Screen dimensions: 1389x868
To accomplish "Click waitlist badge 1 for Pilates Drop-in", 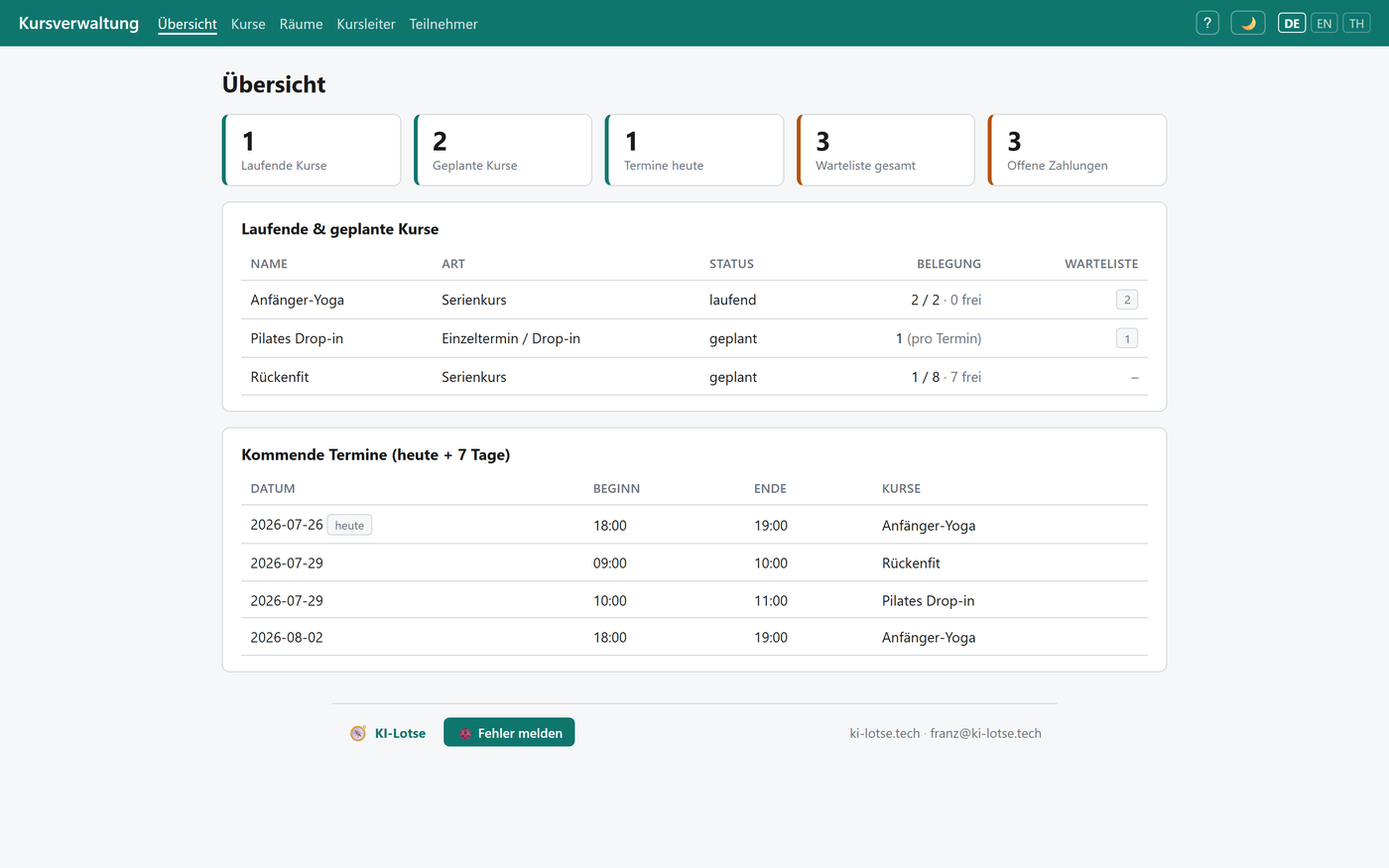I will 1127,338.
